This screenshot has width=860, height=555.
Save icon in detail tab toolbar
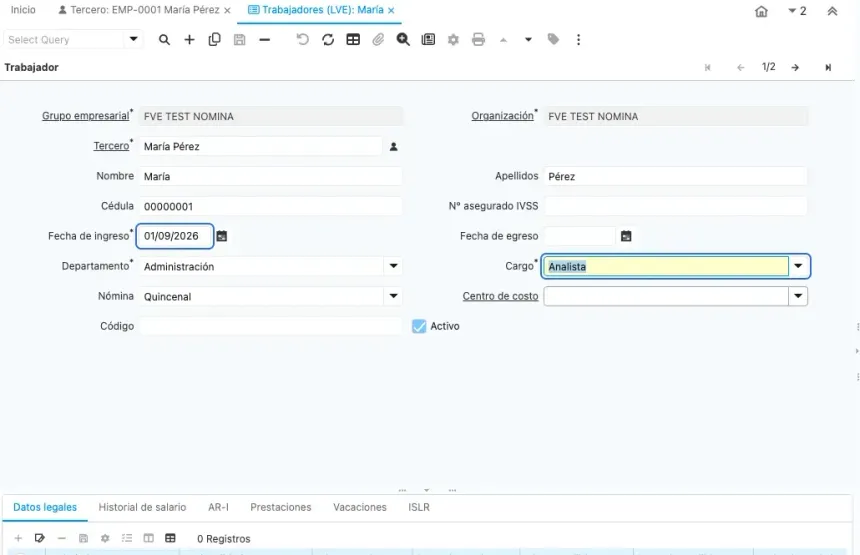click(83, 538)
